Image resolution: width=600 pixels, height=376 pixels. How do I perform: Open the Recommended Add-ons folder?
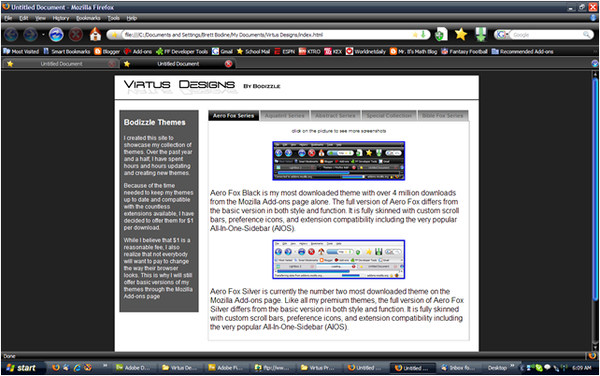pos(522,51)
